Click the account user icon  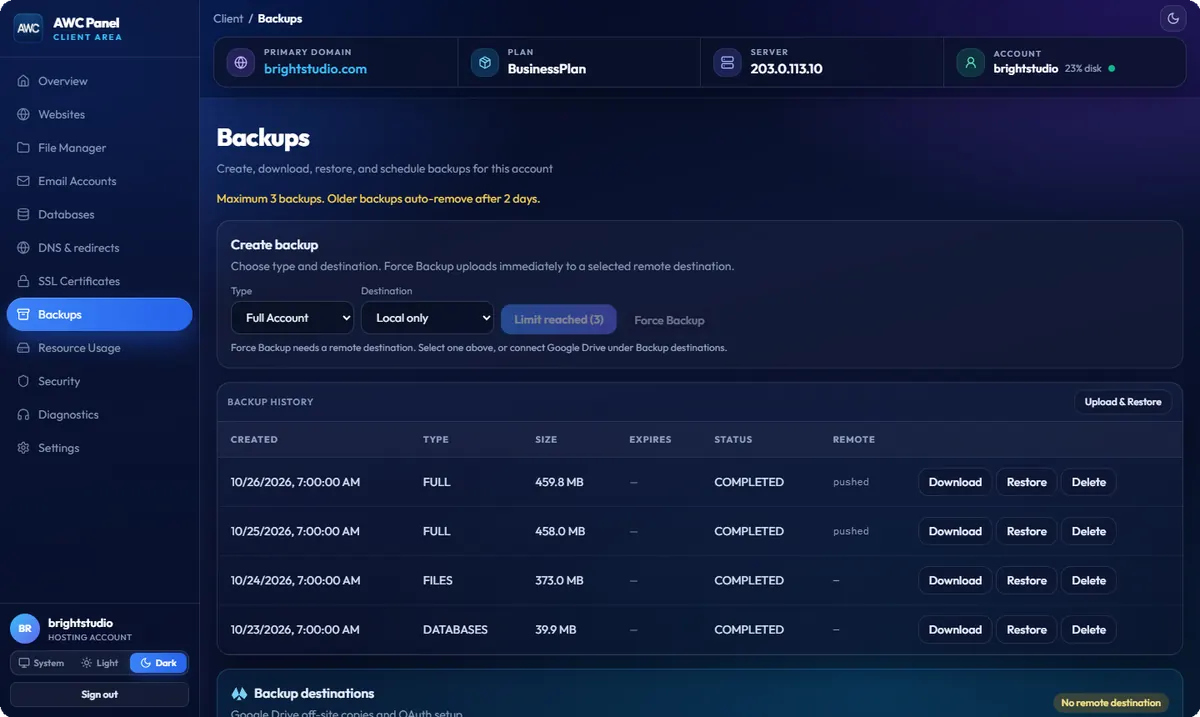click(970, 62)
